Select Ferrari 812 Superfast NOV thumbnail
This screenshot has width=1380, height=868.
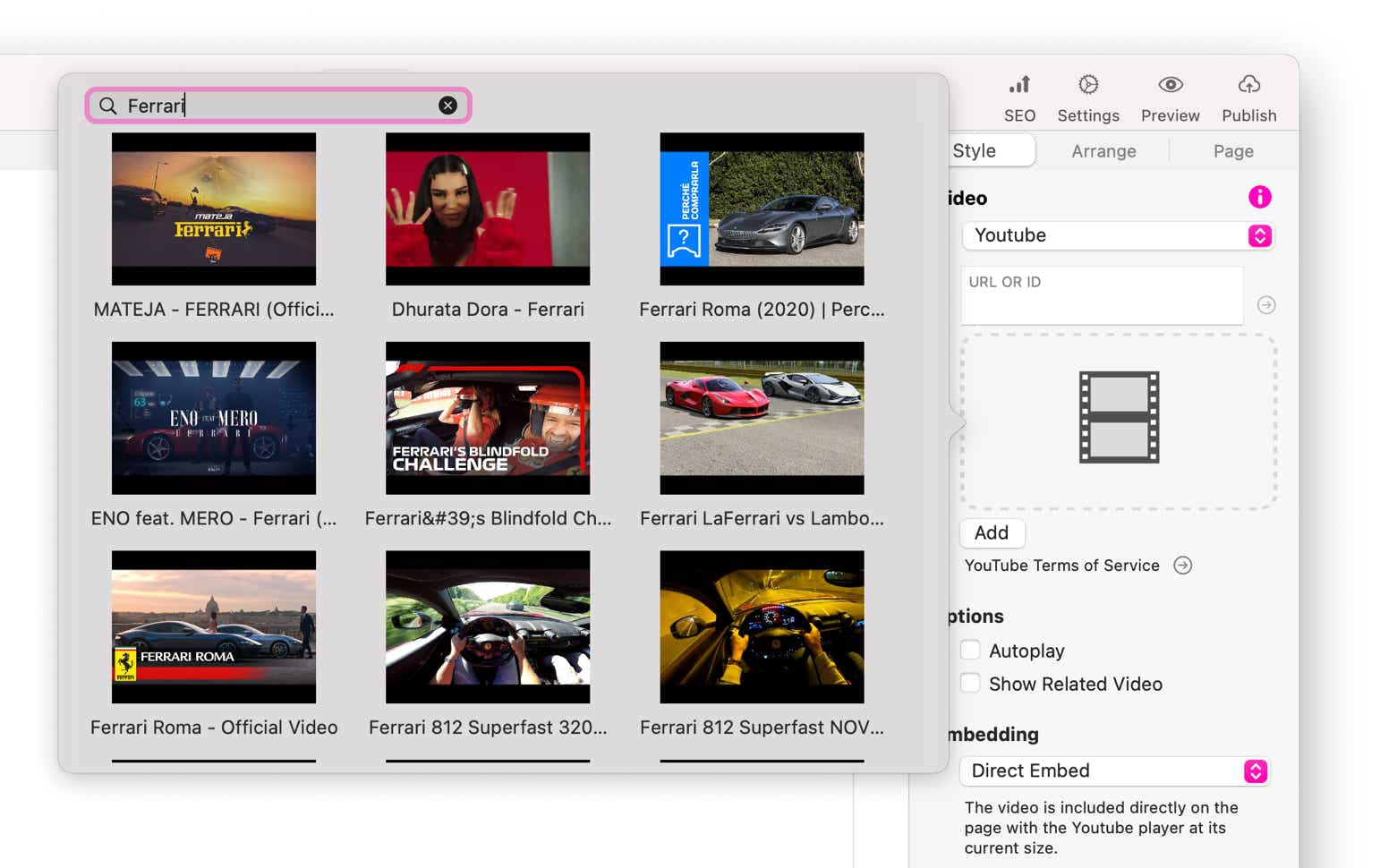pos(762,626)
